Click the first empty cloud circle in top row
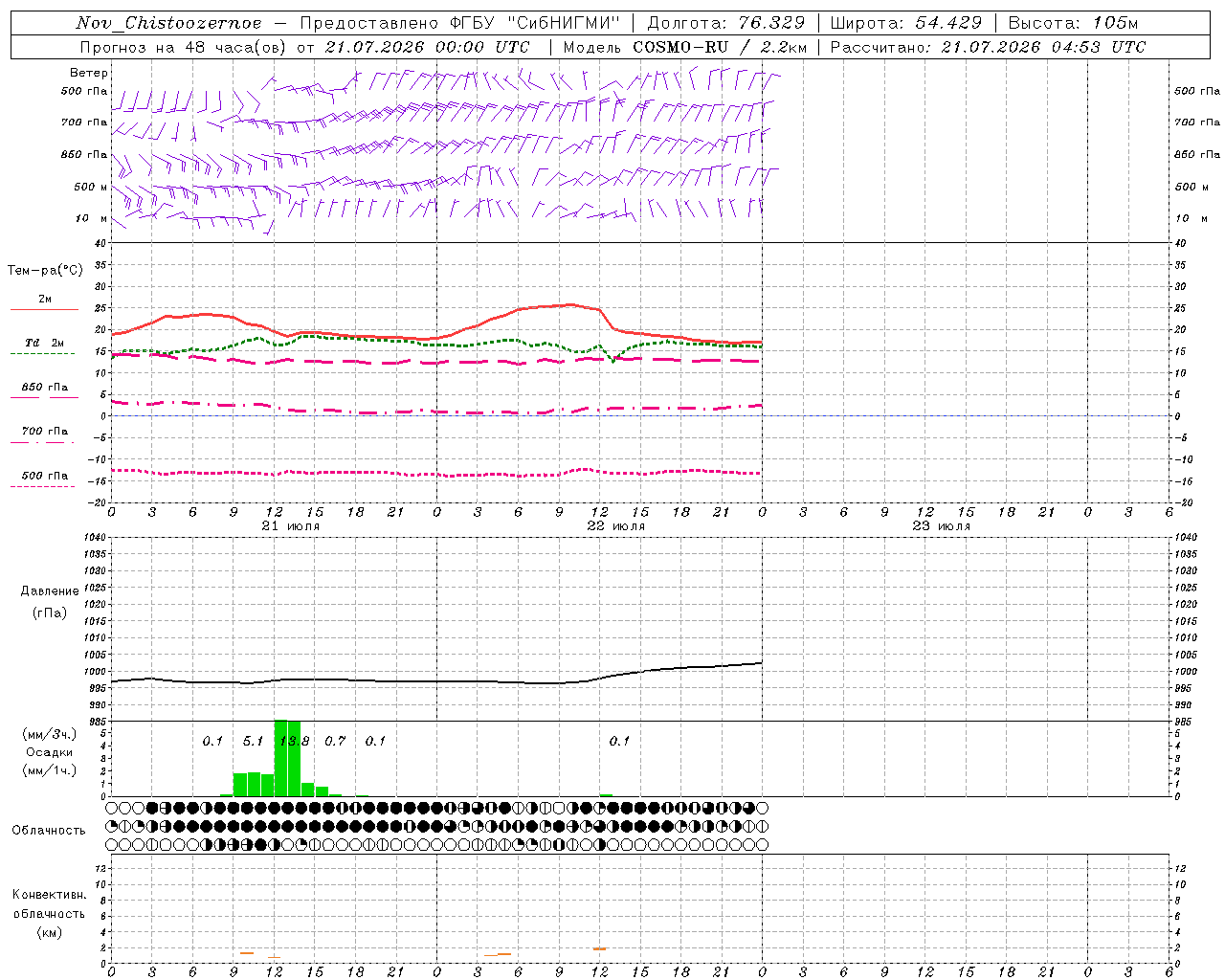 (x=112, y=808)
